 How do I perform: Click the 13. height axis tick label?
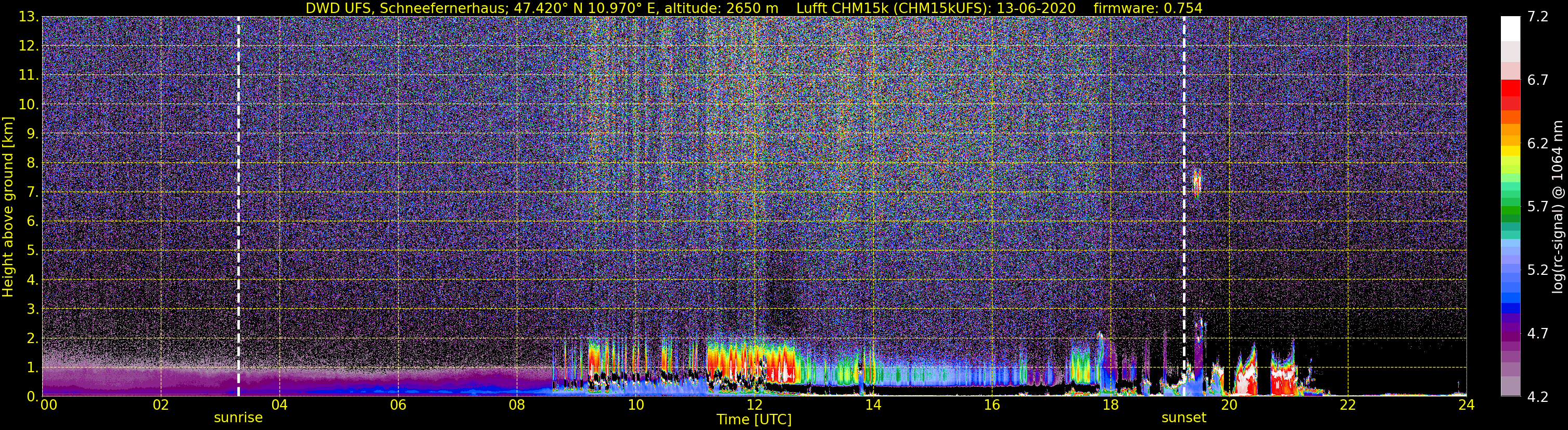point(29,17)
